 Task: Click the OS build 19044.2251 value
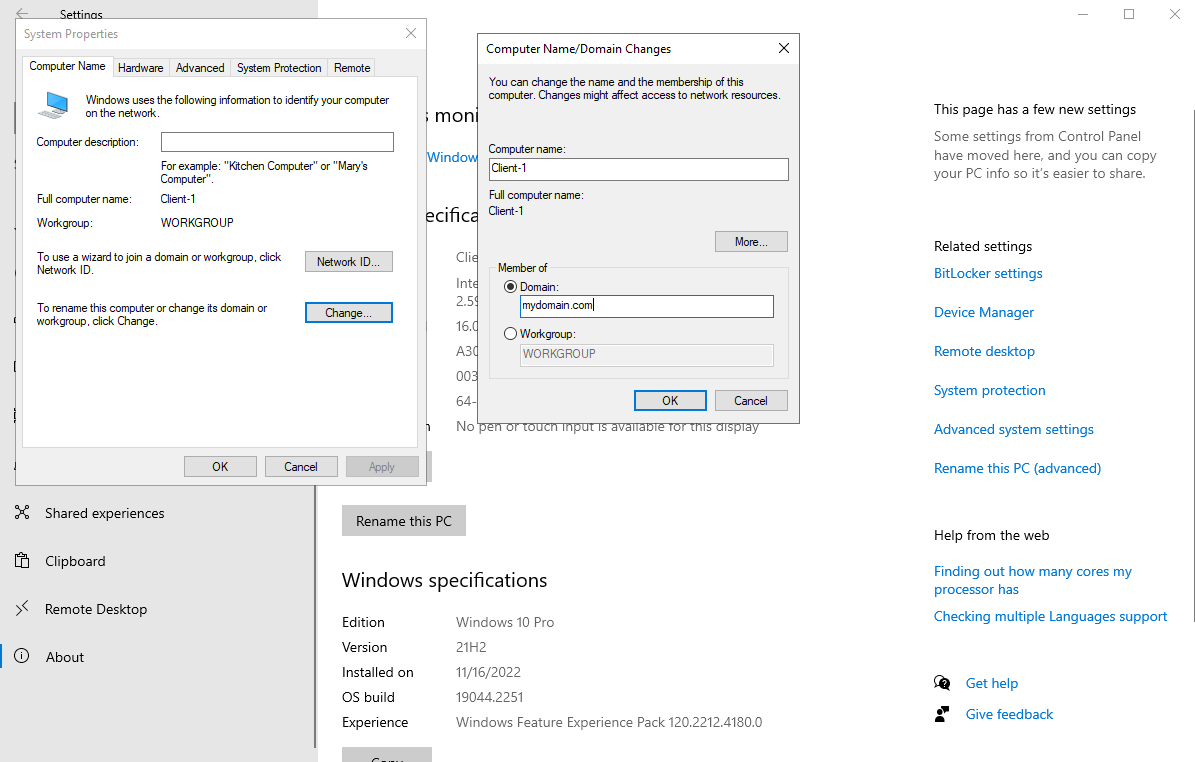489,697
